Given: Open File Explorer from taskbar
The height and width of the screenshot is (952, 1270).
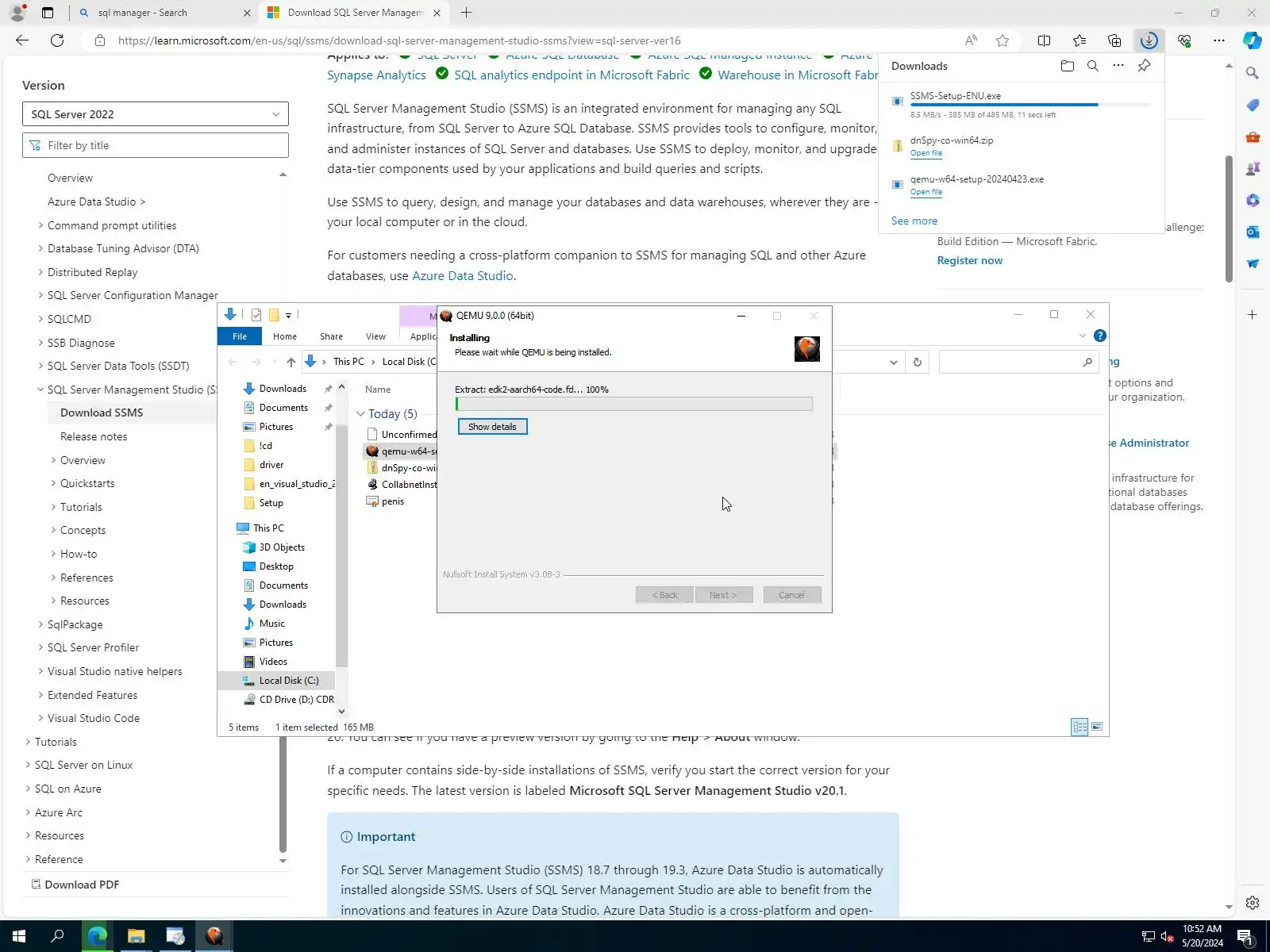Looking at the screenshot, I should coord(136,936).
